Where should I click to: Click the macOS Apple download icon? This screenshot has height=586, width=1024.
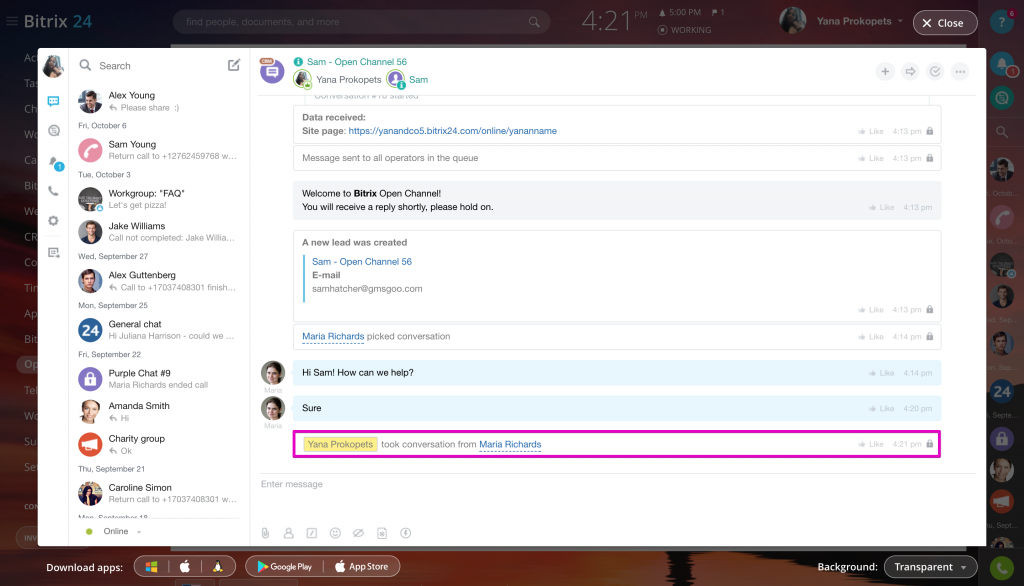185,567
